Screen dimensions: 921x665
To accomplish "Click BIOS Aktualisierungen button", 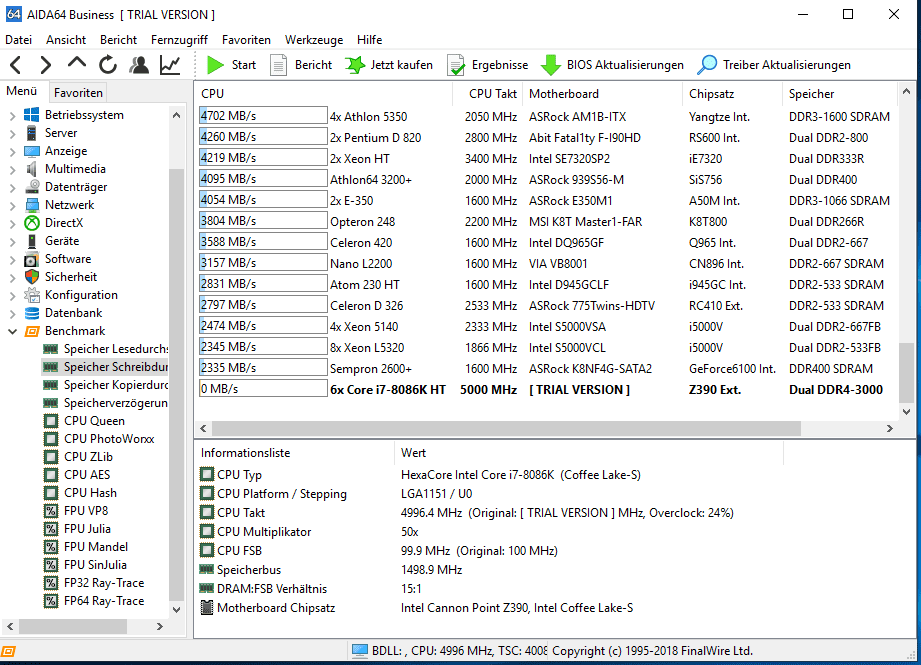I will (612, 65).
